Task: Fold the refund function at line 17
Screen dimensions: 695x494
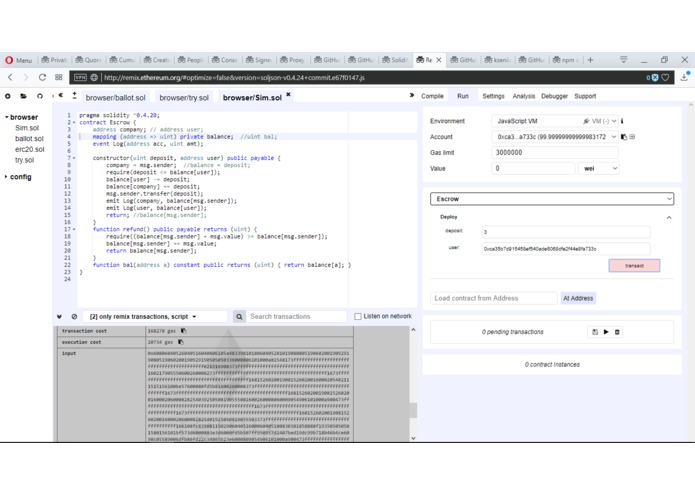Action: [74, 229]
